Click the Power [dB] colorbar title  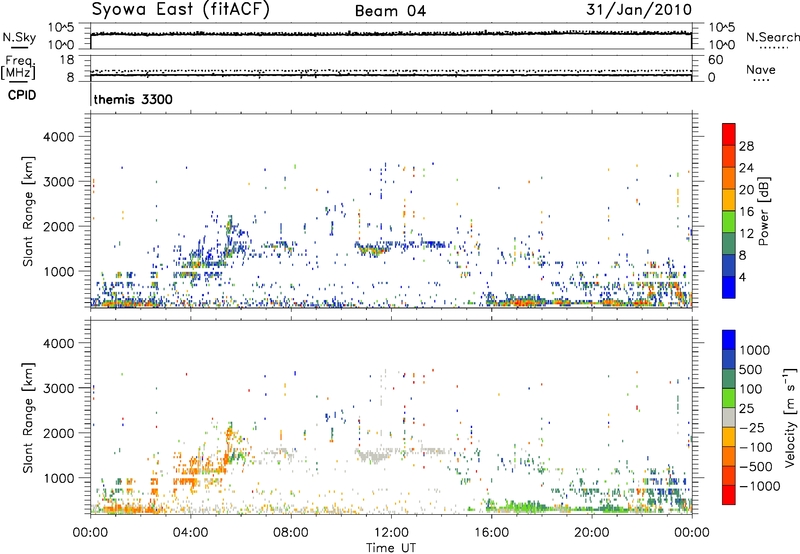coord(763,211)
